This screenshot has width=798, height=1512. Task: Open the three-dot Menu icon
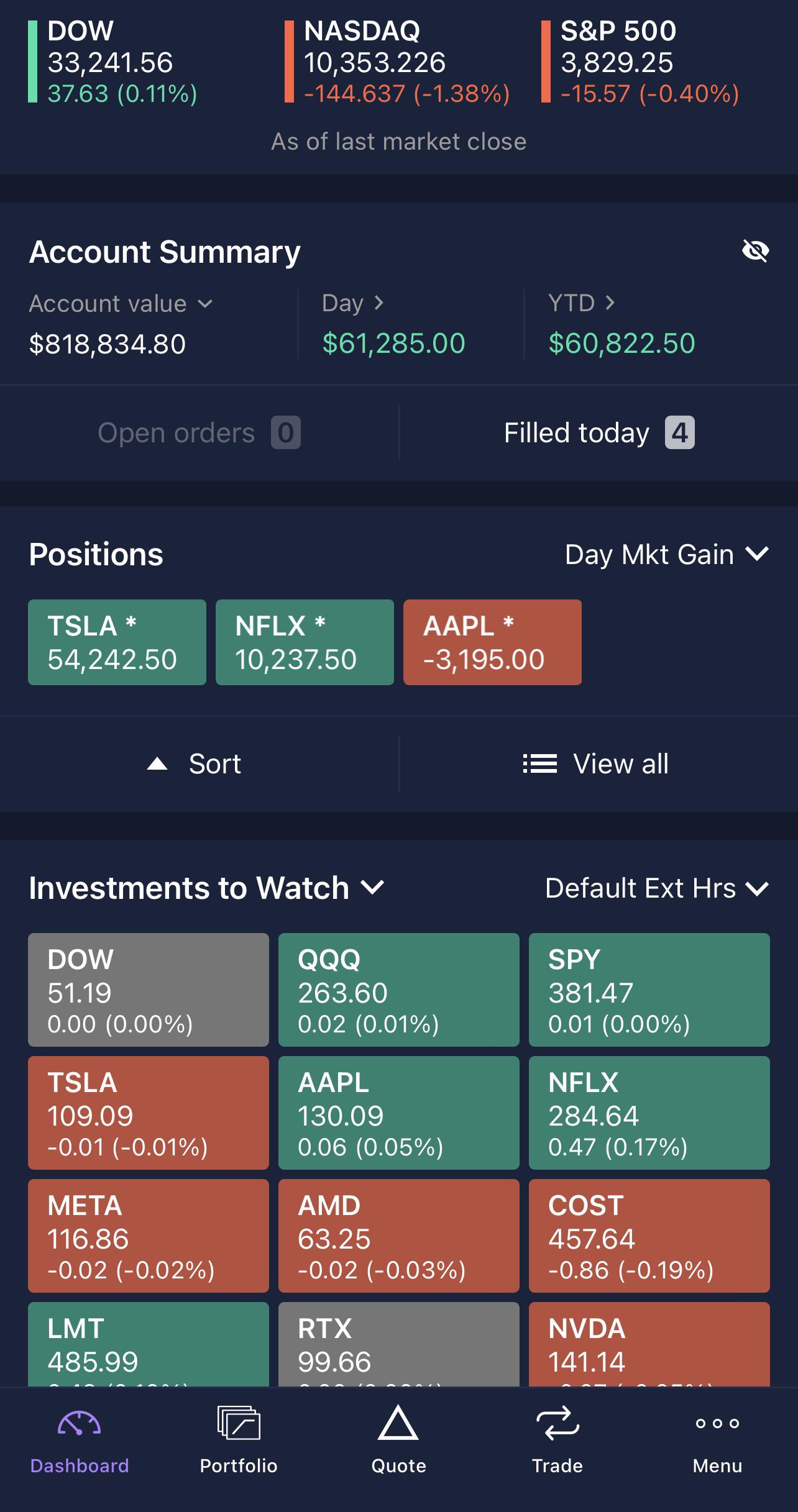[x=717, y=1423]
